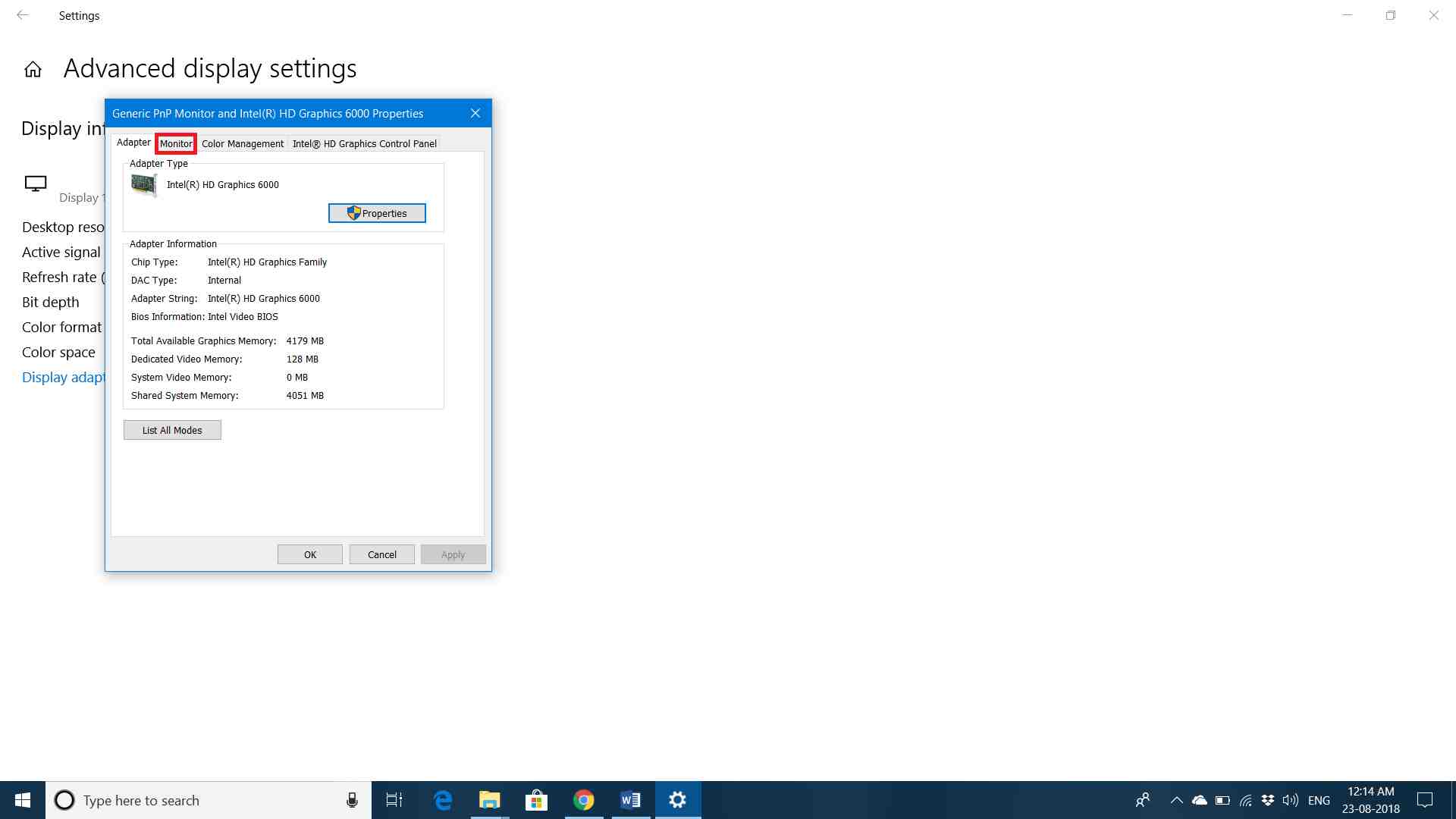1456x819 pixels.
Task: Click Settings gear in taskbar
Action: tap(678, 800)
